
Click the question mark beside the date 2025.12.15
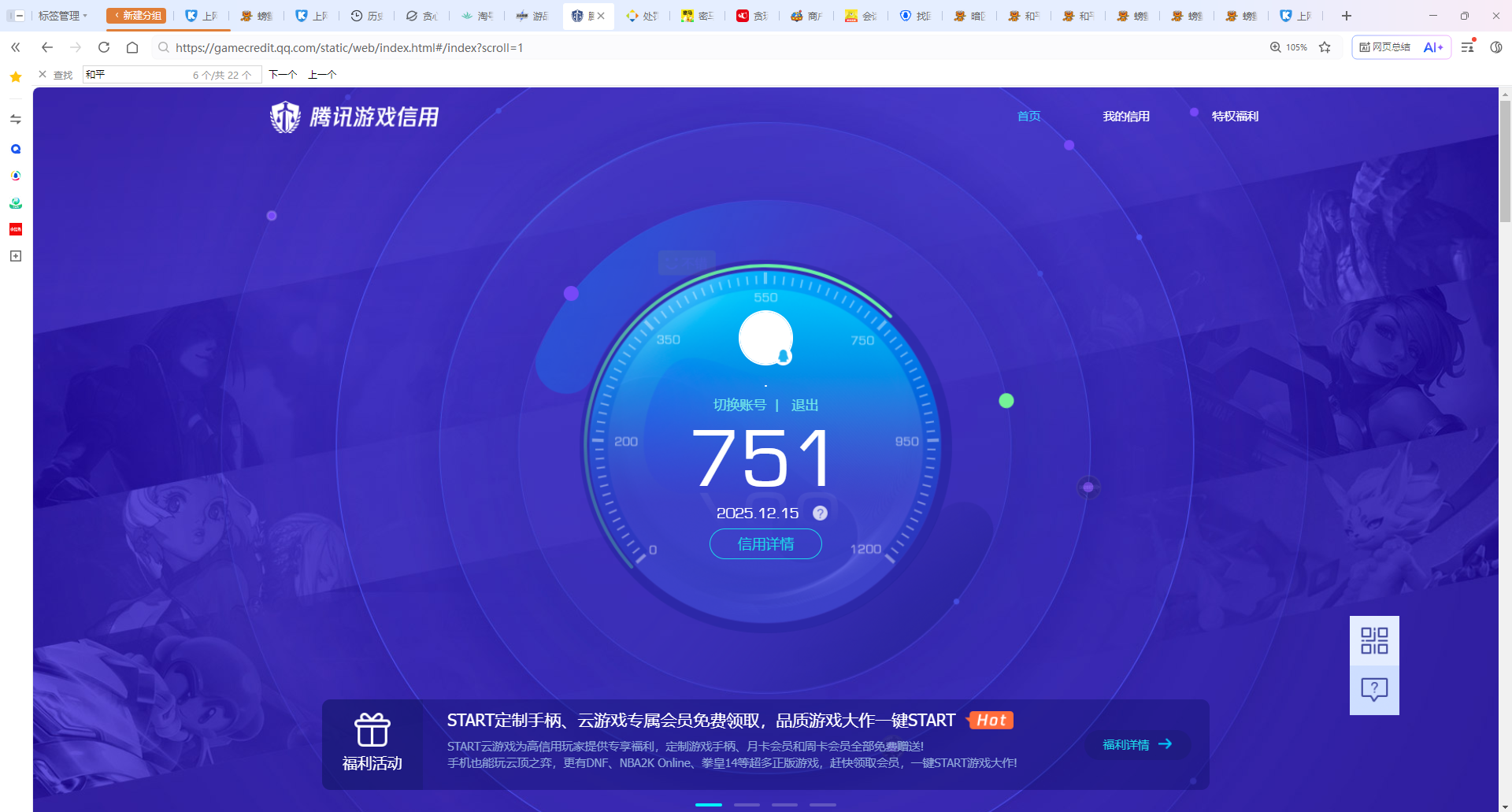(x=820, y=514)
